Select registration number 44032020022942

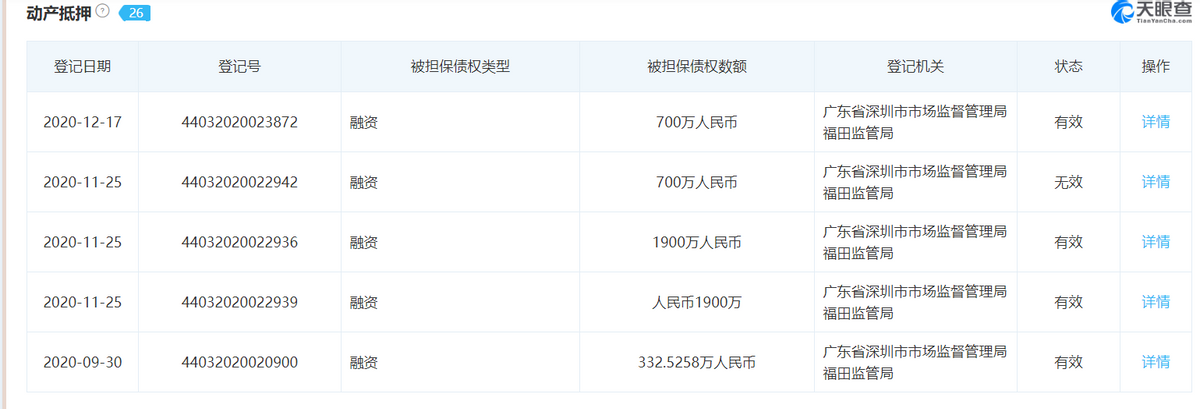(x=240, y=182)
